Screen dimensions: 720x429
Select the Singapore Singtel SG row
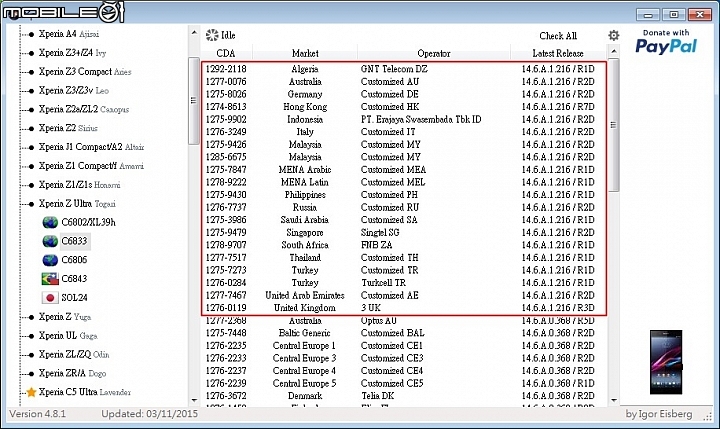(x=404, y=232)
